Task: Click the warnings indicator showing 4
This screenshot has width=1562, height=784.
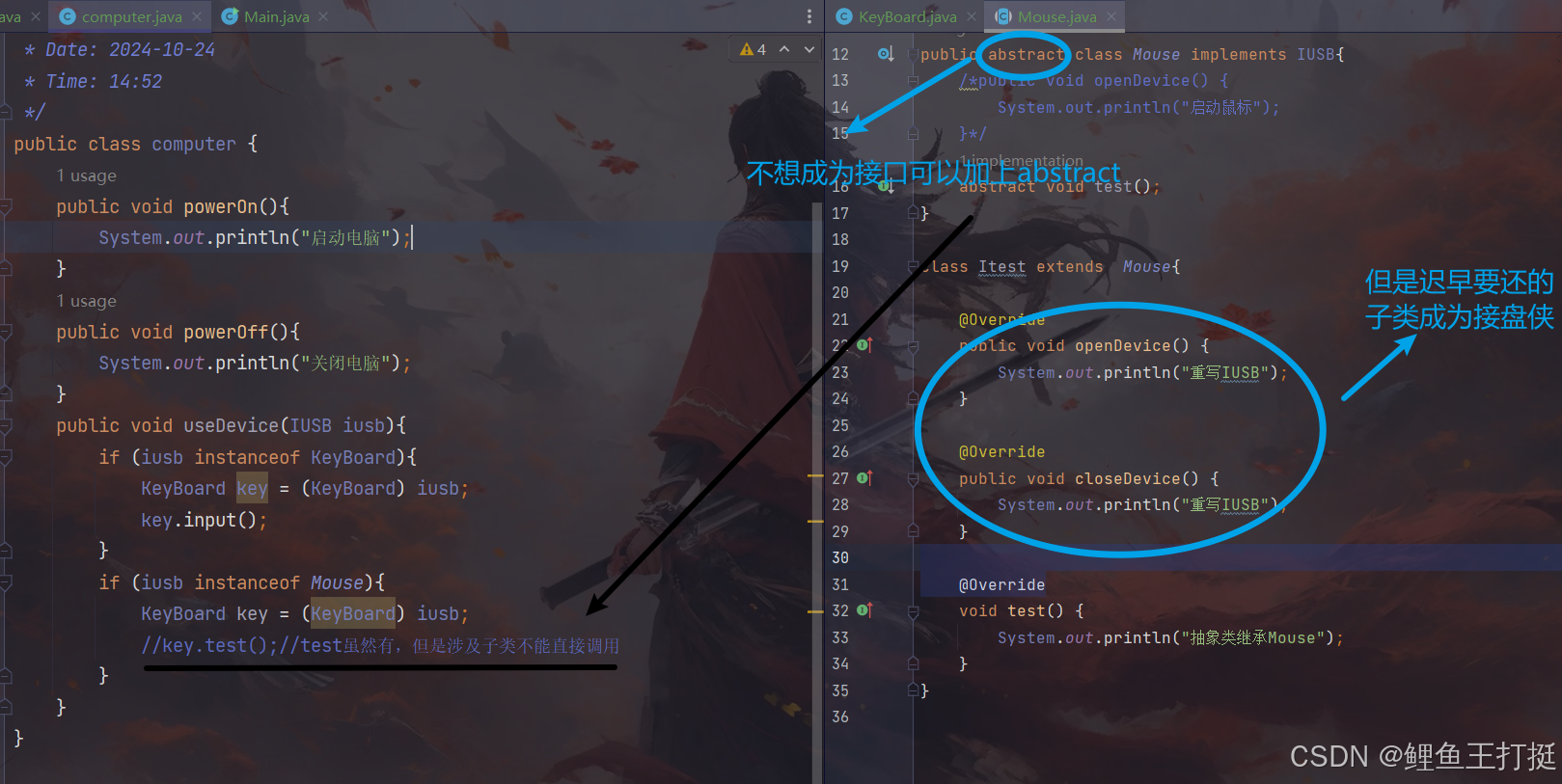Action: (753, 49)
